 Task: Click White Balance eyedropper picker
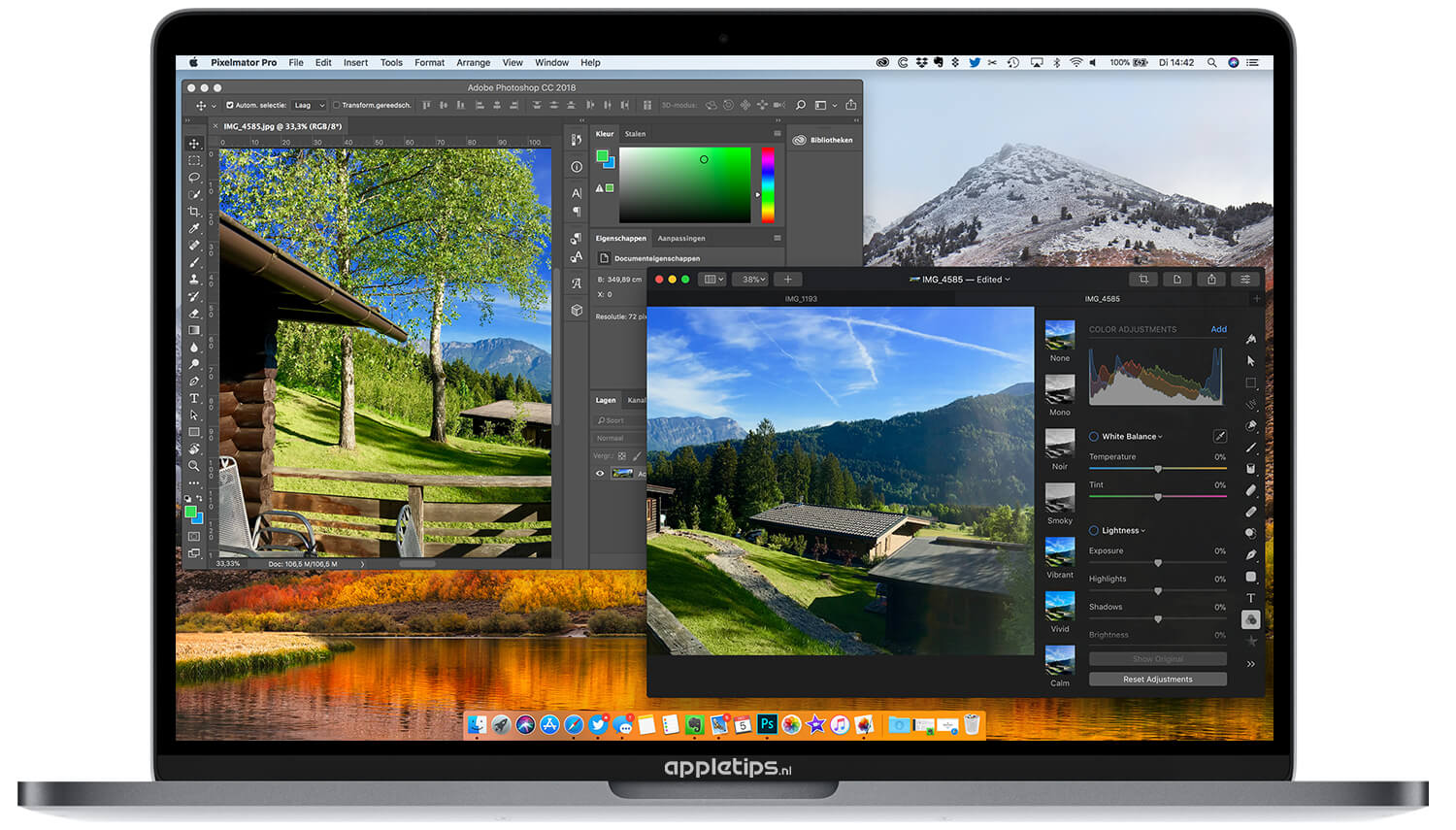1220,437
